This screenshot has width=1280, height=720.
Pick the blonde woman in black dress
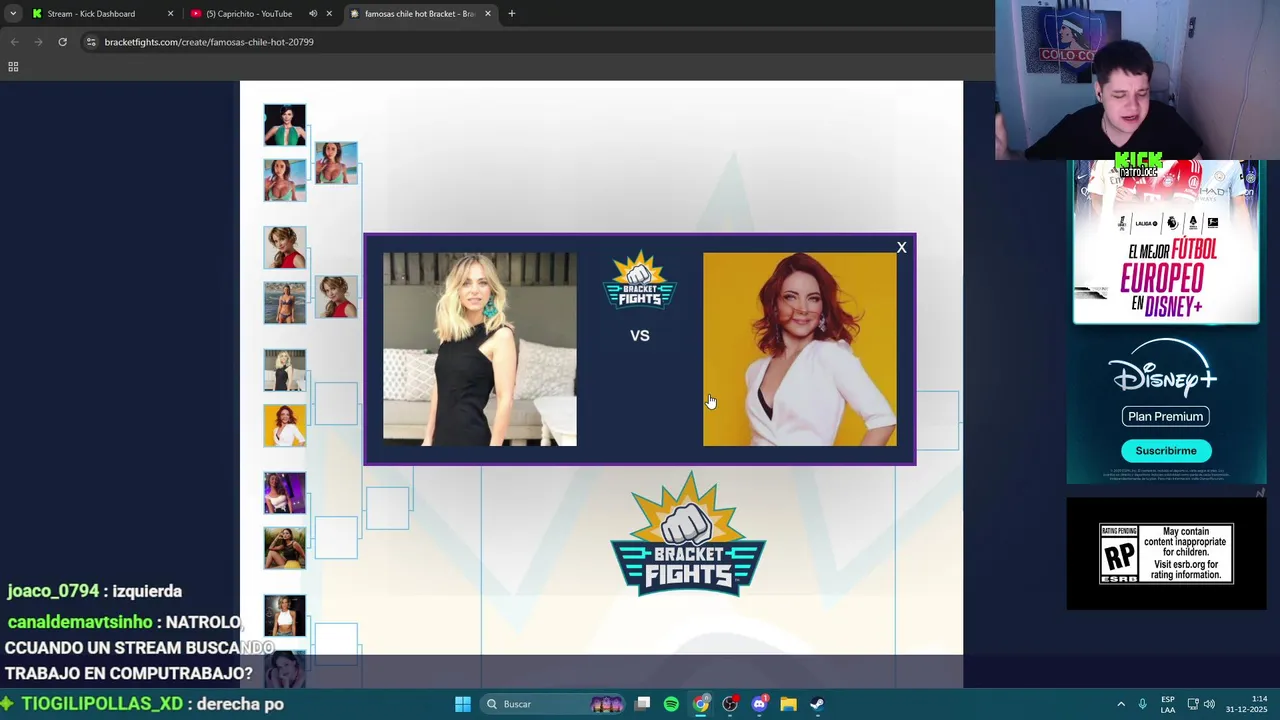pos(480,349)
